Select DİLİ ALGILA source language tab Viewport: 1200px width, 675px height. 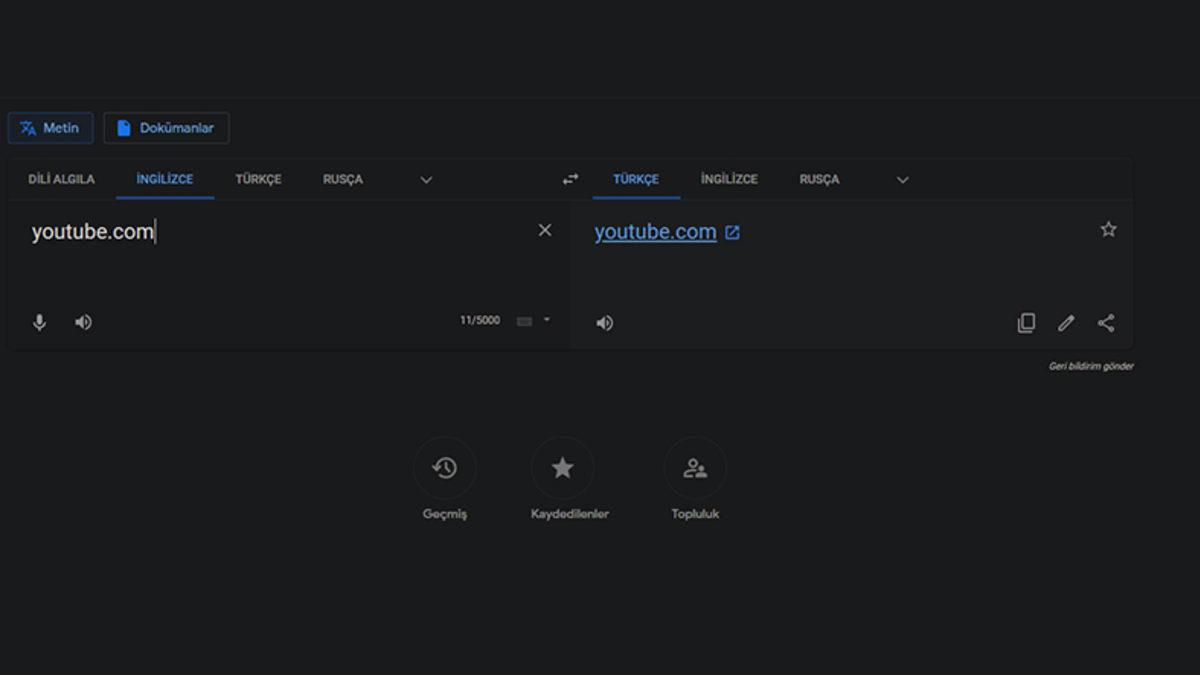tap(61, 180)
